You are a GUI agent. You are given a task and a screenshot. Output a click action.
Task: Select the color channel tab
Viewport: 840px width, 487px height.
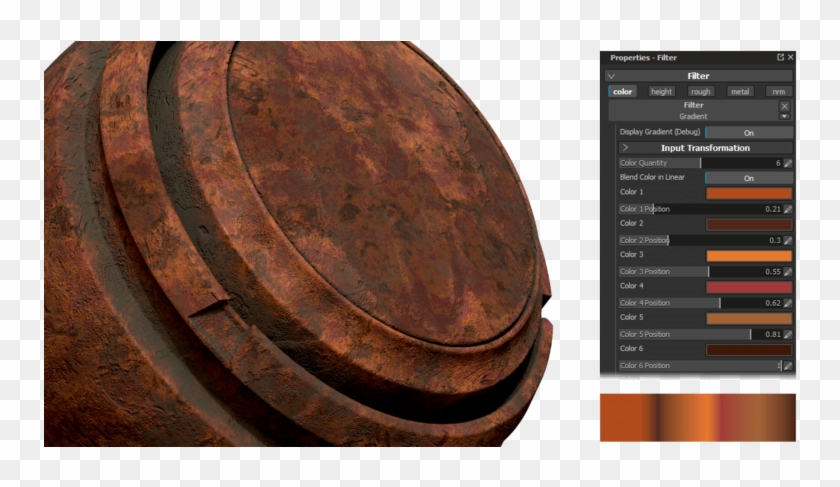coord(622,92)
